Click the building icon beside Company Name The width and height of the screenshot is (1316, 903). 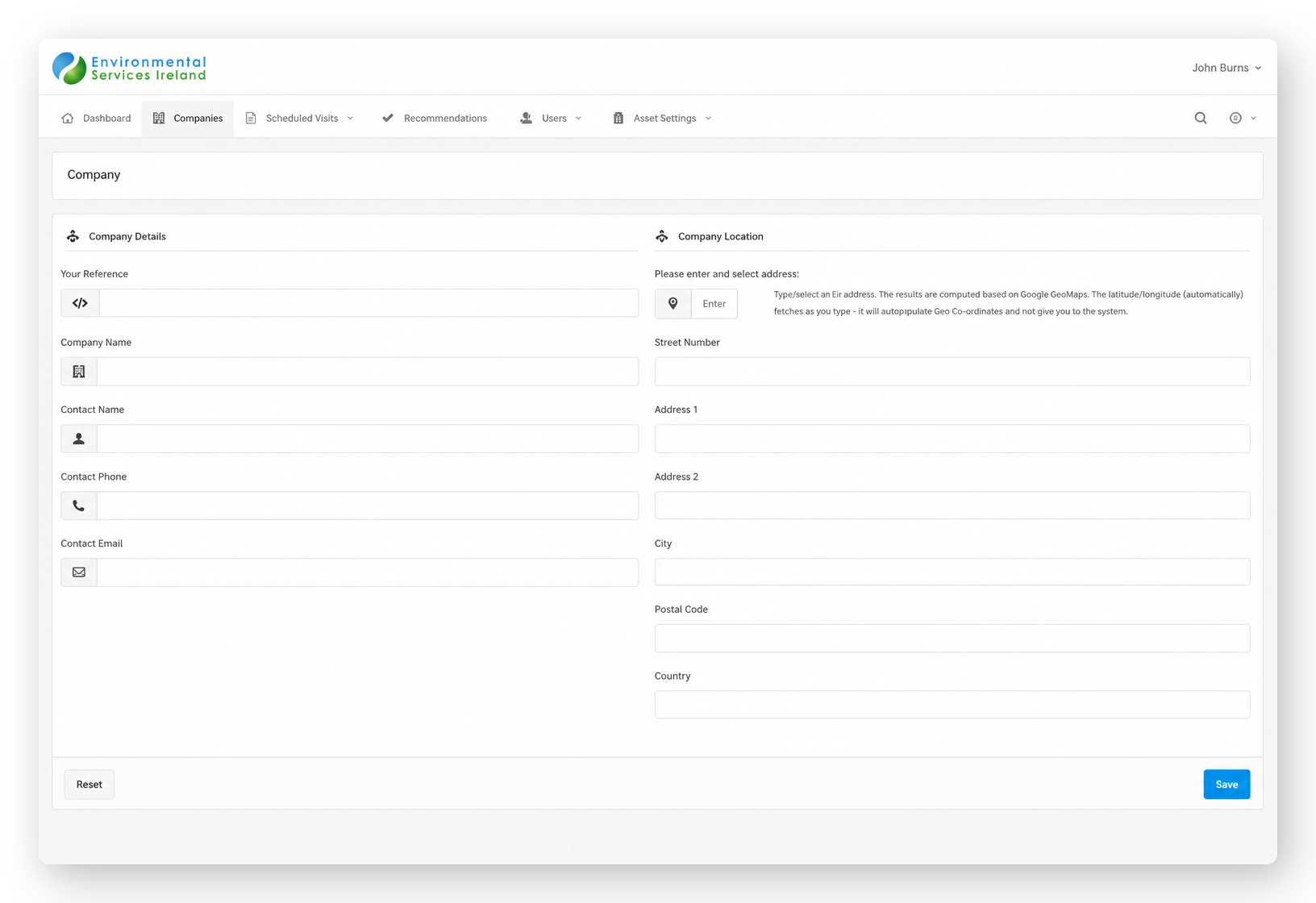pyautogui.click(x=79, y=372)
